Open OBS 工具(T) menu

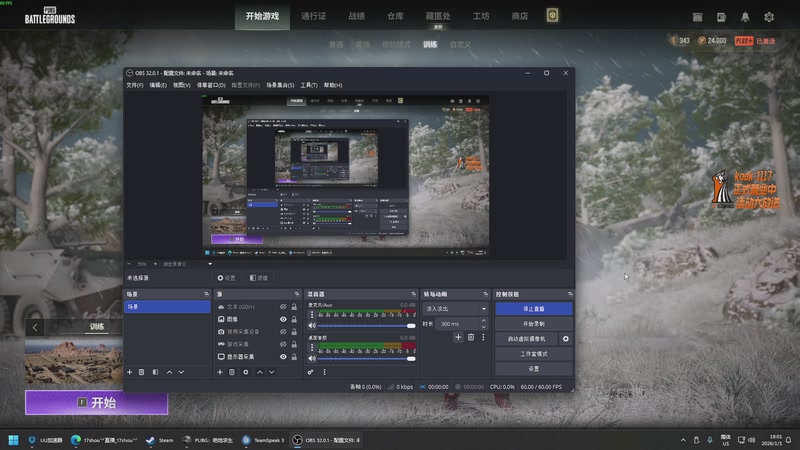pos(309,85)
